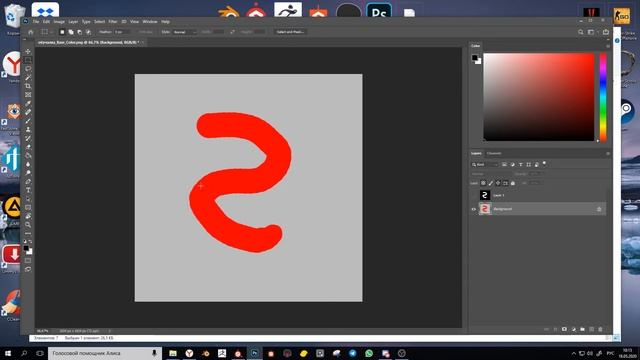Open the File menu
This screenshot has width=640, height=360.
point(36,22)
